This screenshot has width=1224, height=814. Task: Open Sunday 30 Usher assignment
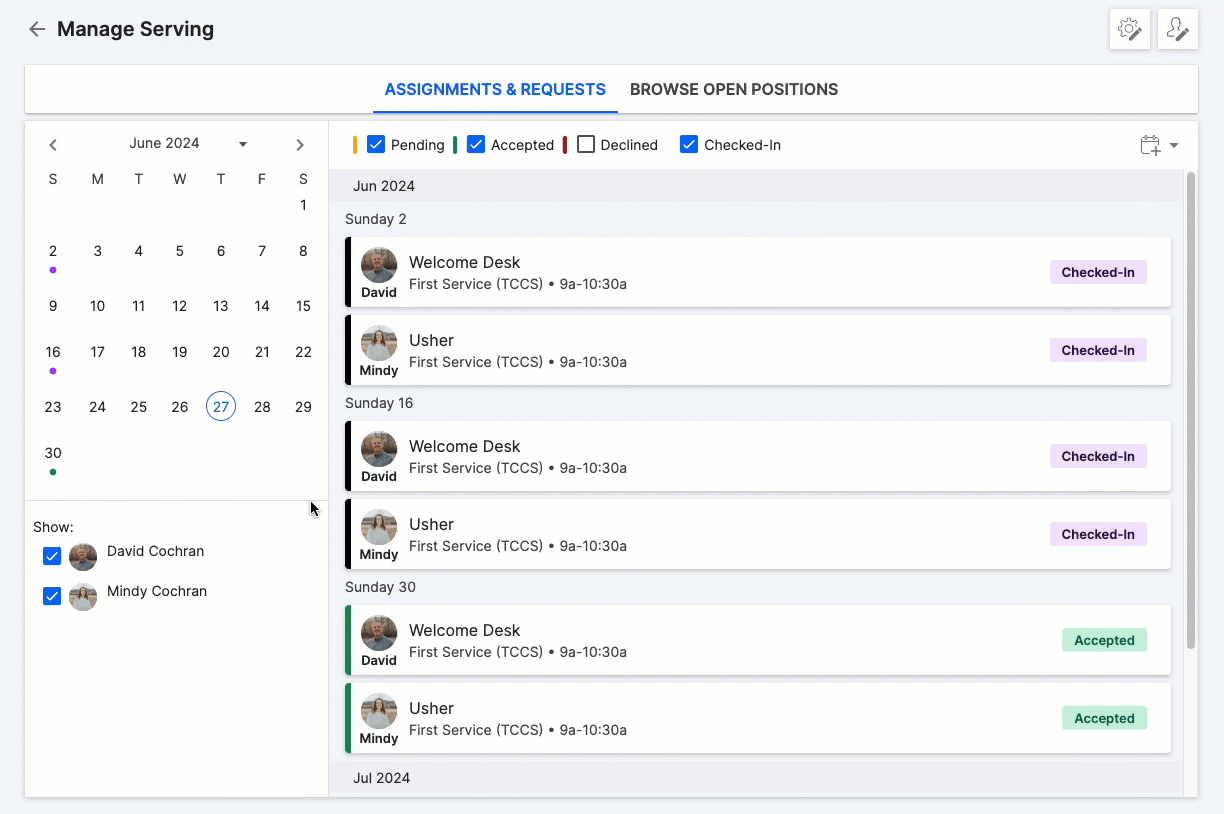coord(757,718)
